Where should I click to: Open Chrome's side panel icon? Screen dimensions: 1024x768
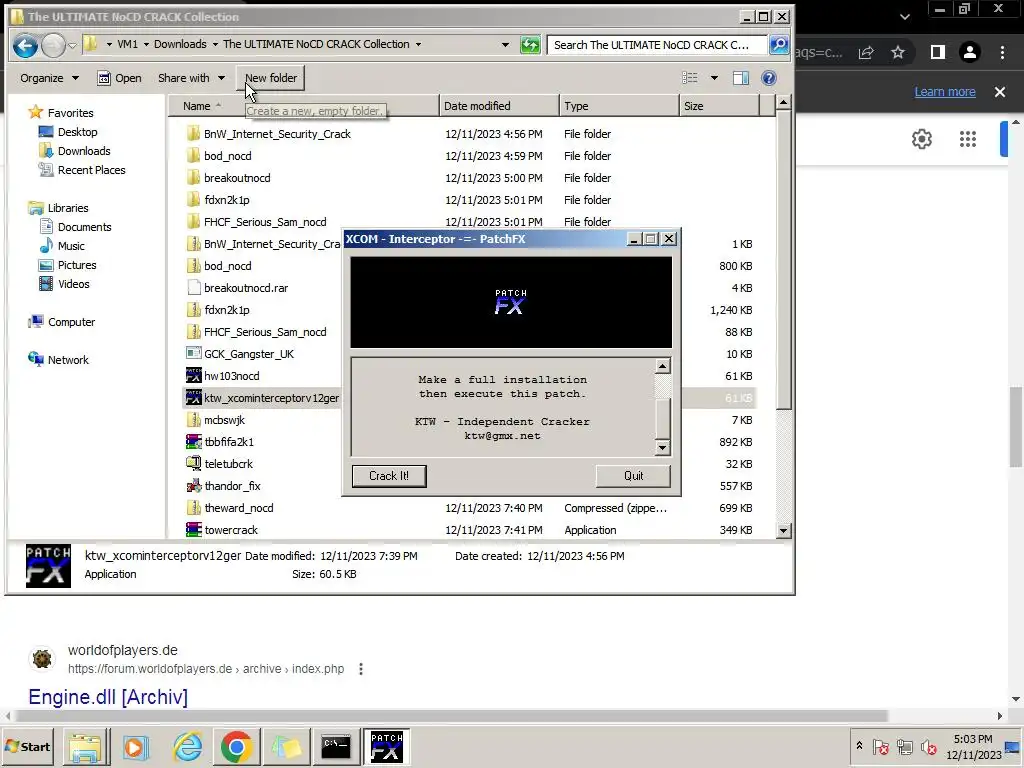click(938, 52)
